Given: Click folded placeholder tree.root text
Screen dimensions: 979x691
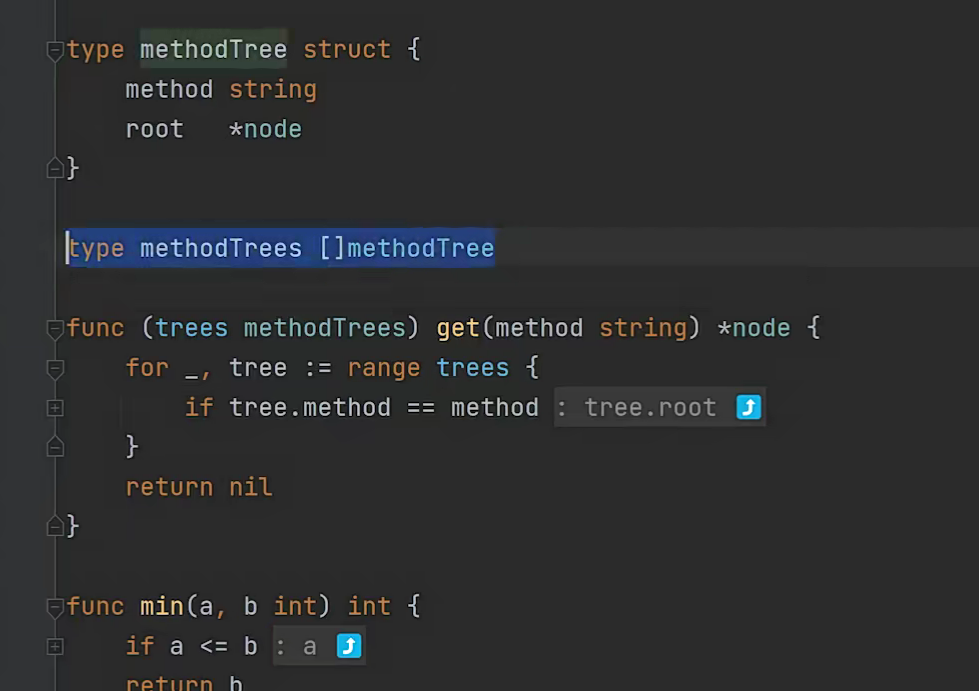Looking at the screenshot, I should 650,408.
